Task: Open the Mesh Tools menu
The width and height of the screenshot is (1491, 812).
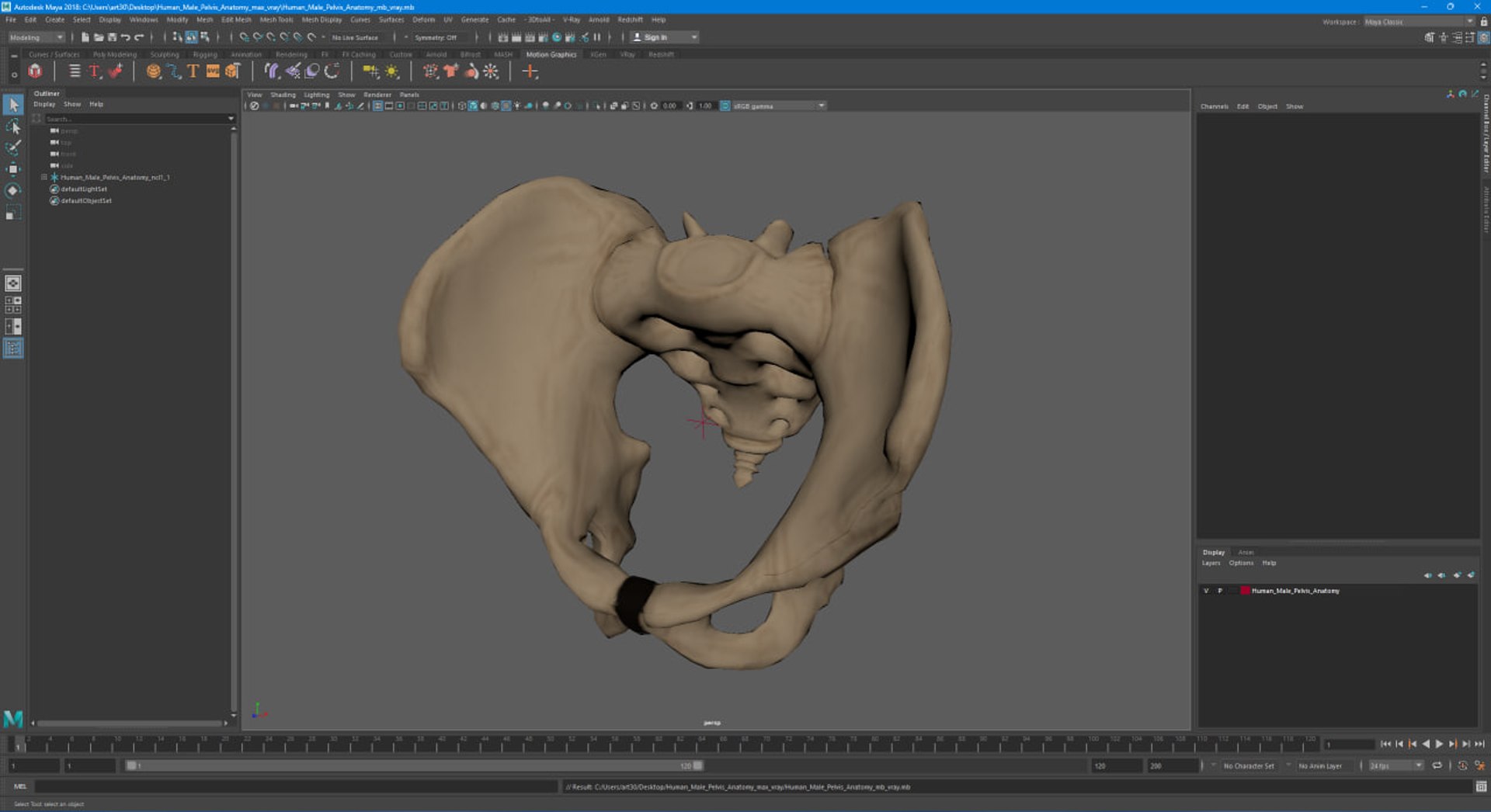Action: pos(276,19)
